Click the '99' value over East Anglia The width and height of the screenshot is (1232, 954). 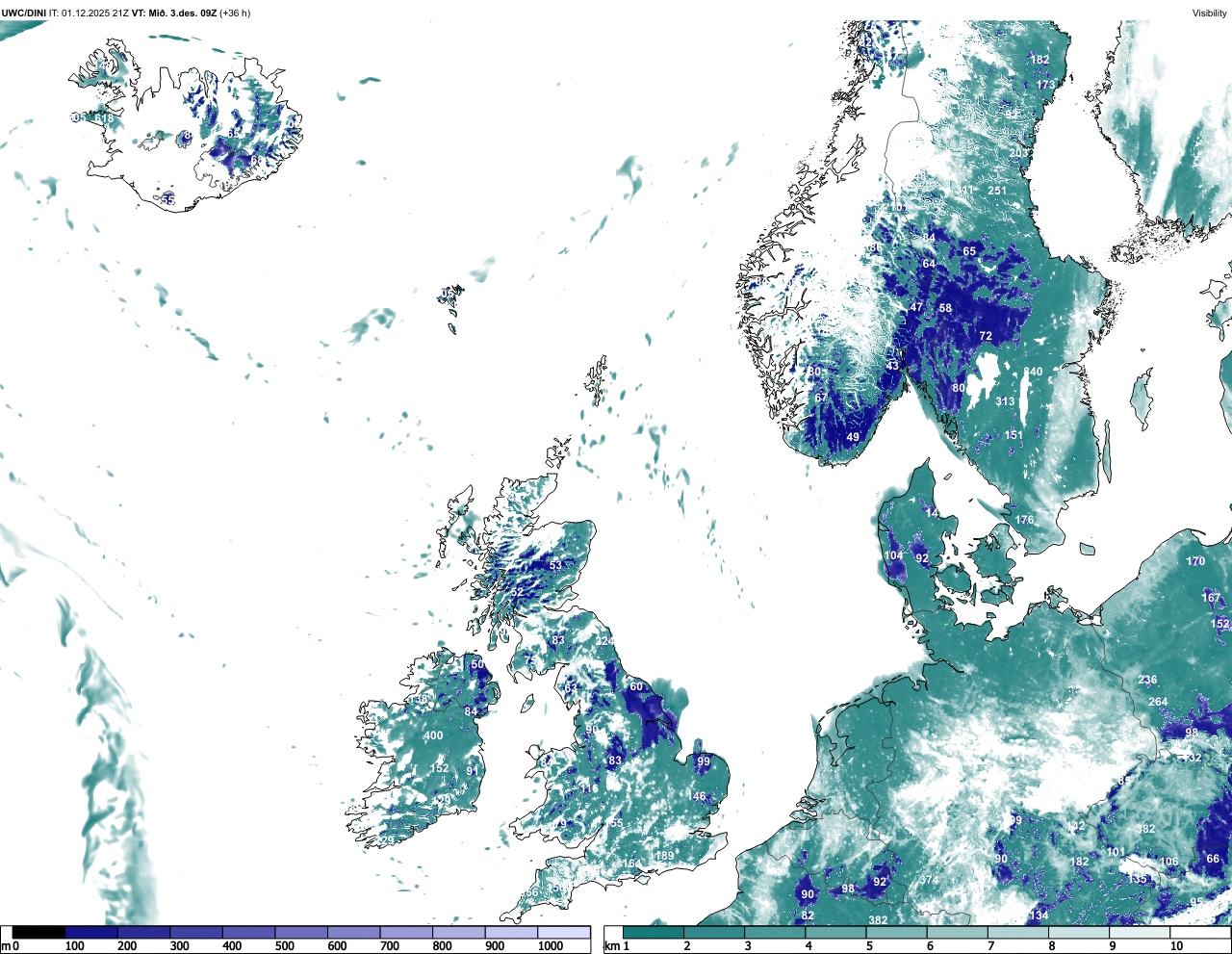point(704,761)
